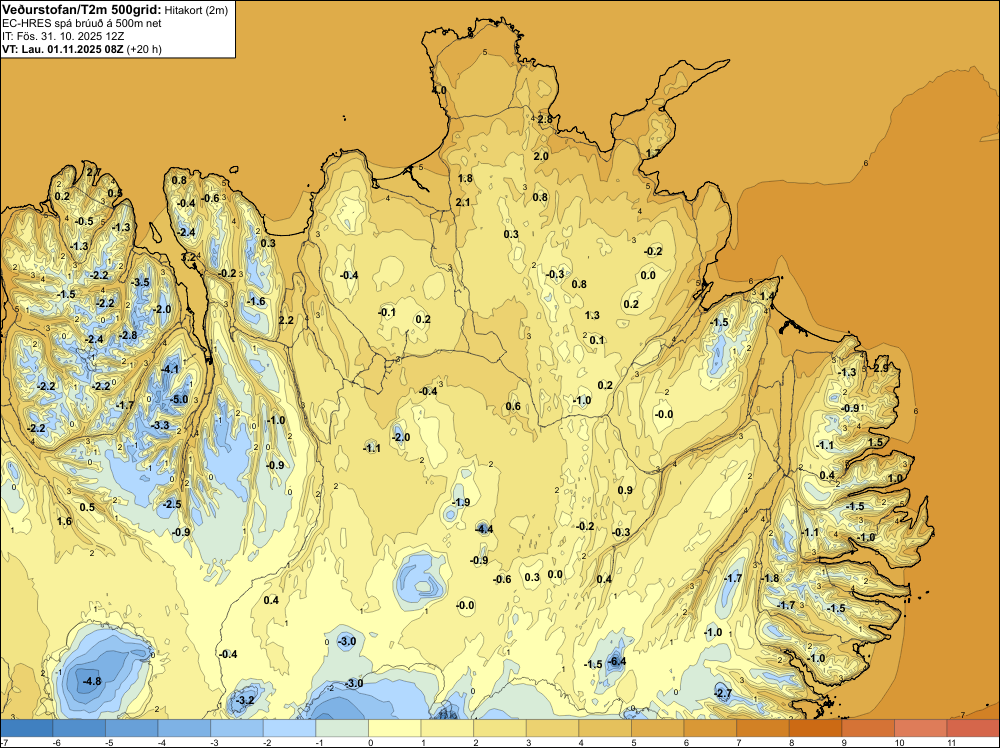This screenshot has height=748, width=1000.
Task: Click the -1.9 temperature value on the map
Action: pos(460,502)
